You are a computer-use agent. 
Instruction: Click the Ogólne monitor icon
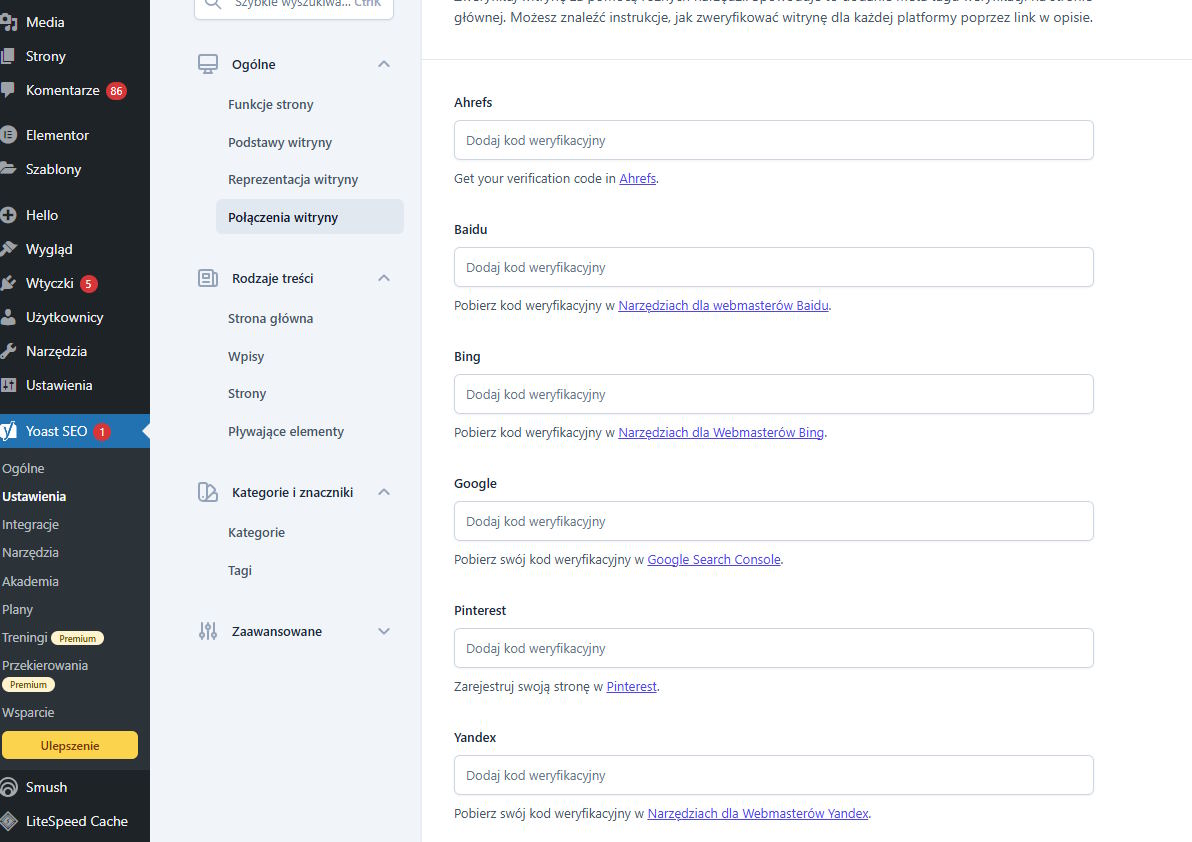click(x=207, y=63)
